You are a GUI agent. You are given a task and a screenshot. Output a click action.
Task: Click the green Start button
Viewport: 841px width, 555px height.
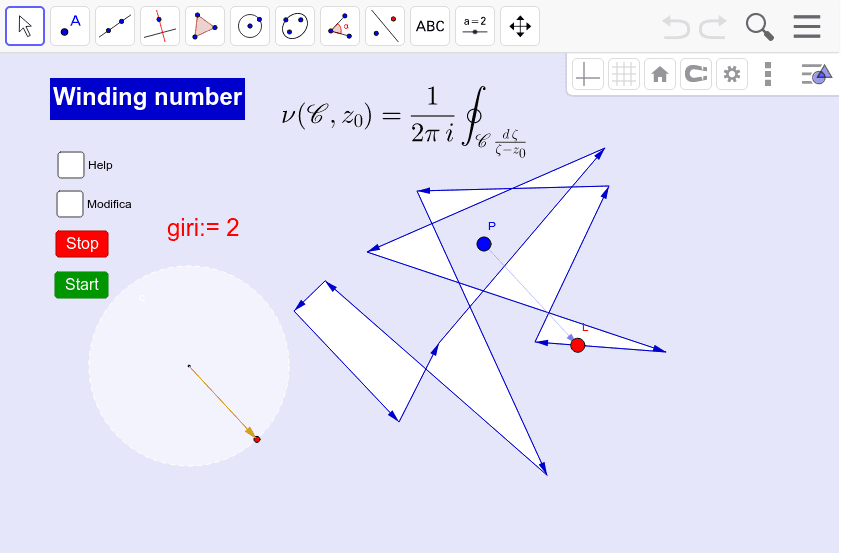point(82,284)
